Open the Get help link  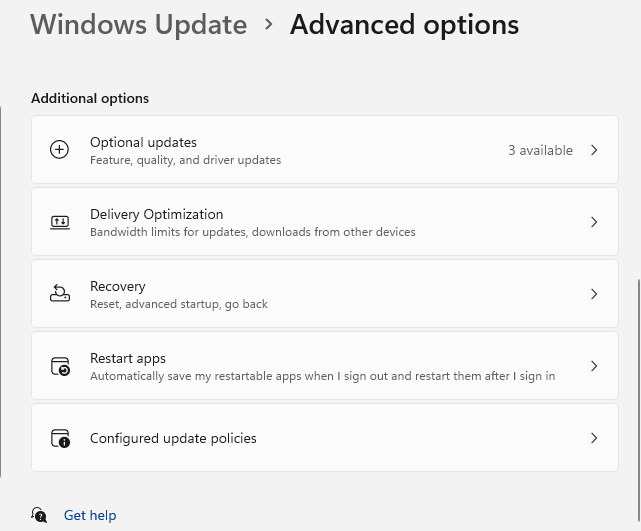[x=90, y=515]
